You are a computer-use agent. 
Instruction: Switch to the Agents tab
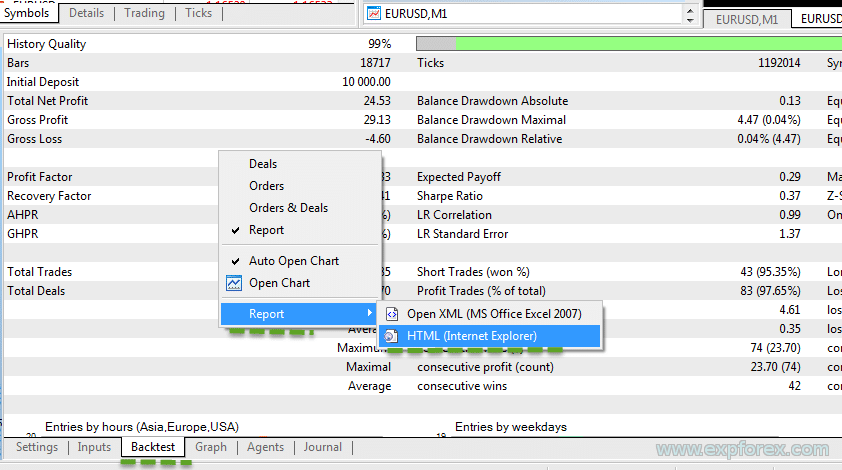[265, 447]
